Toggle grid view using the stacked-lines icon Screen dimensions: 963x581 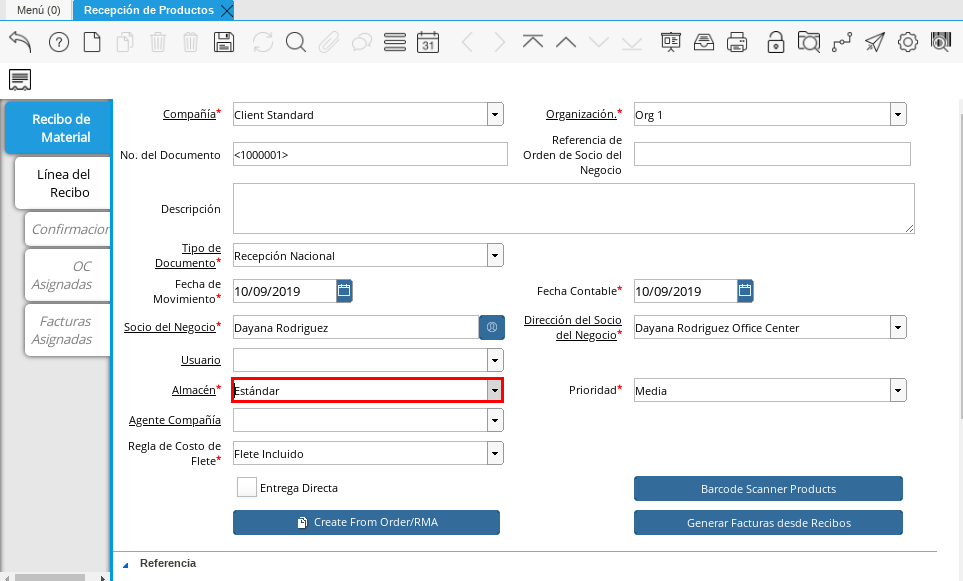394,42
